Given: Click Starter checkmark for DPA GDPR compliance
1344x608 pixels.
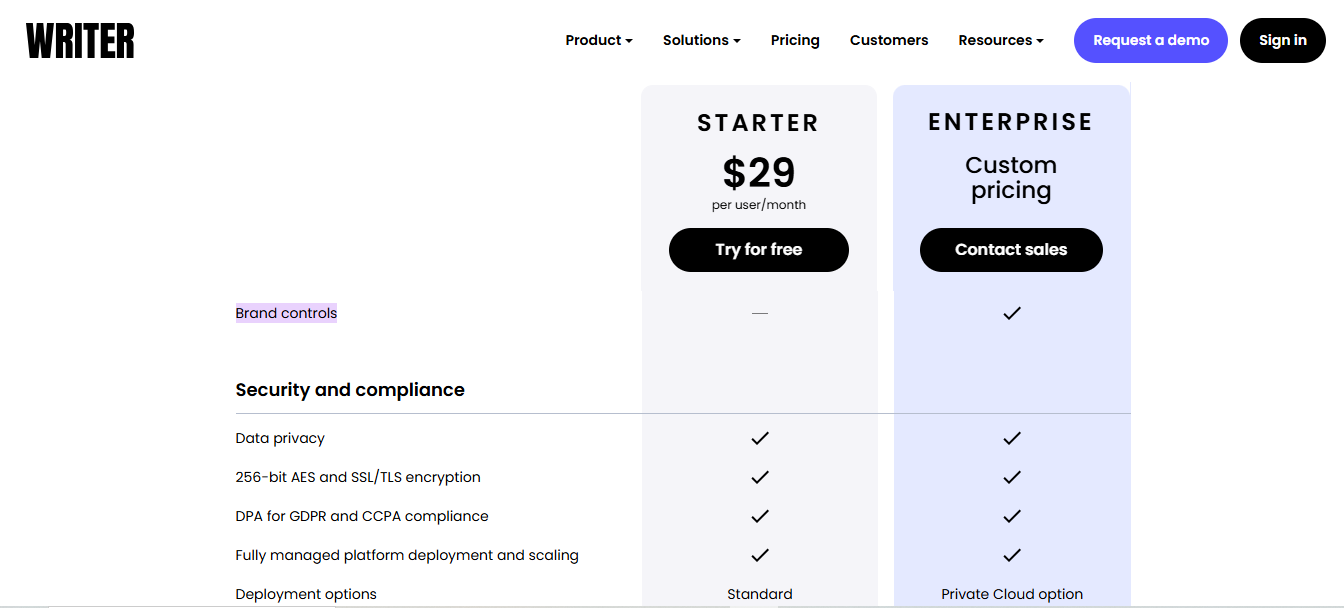Looking at the screenshot, I should 760,516.
